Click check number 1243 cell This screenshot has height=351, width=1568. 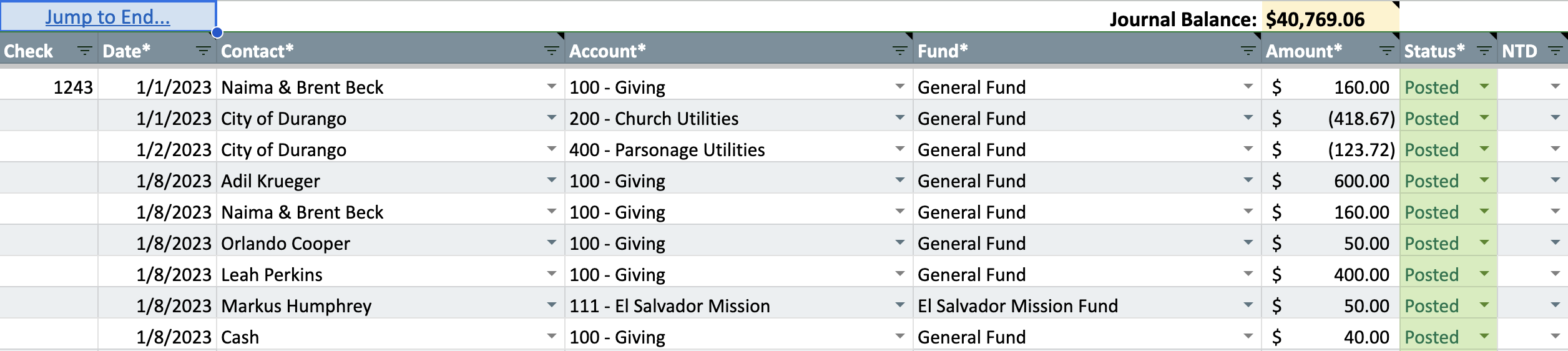73,87
